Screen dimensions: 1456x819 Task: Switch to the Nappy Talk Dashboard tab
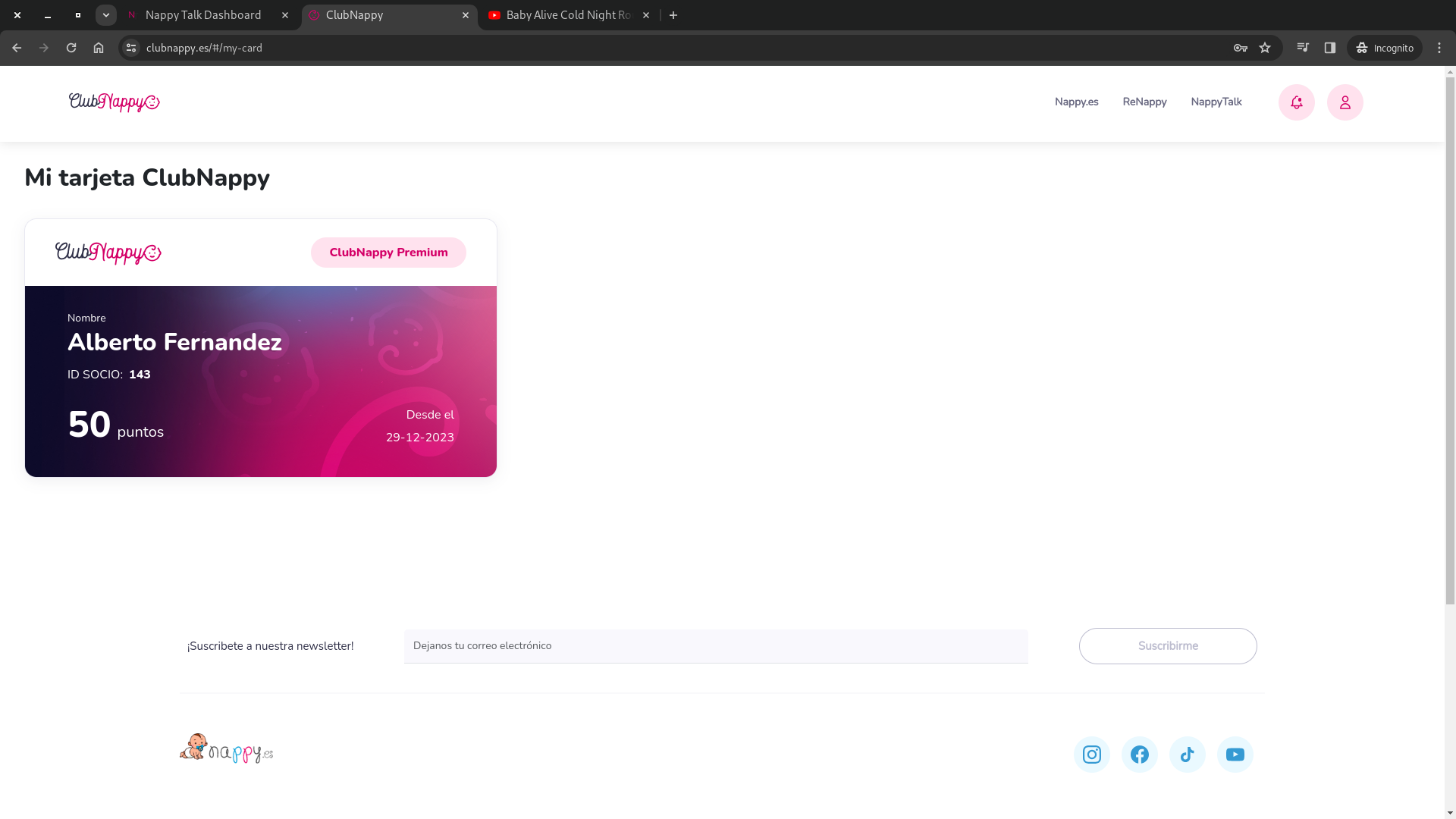(203, 15)
